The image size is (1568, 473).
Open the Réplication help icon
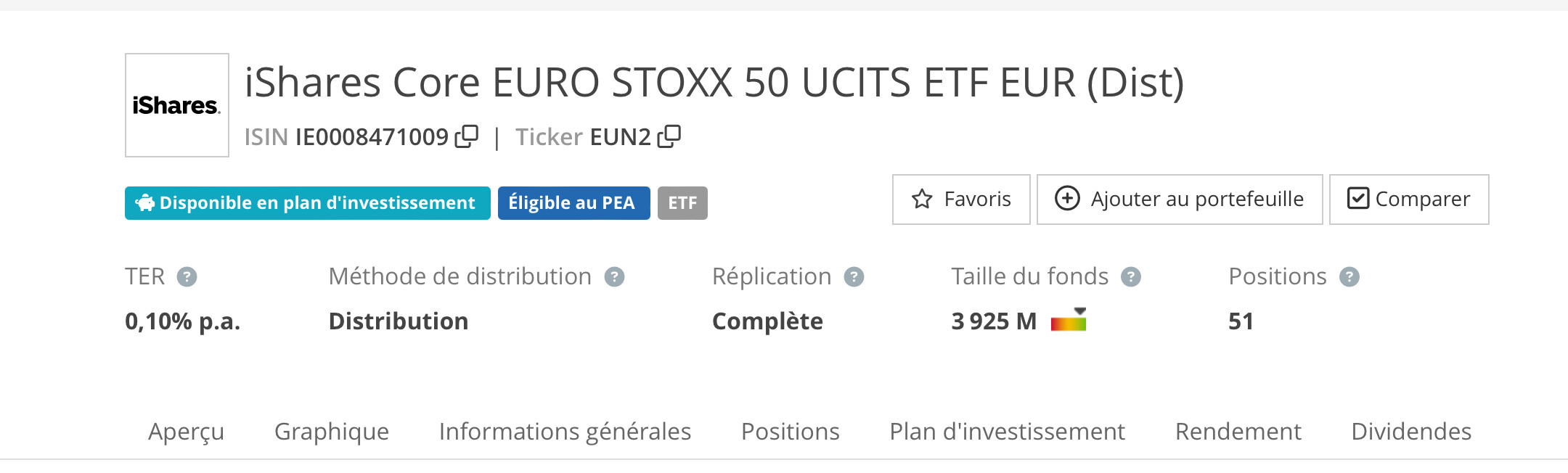[854, 277]
